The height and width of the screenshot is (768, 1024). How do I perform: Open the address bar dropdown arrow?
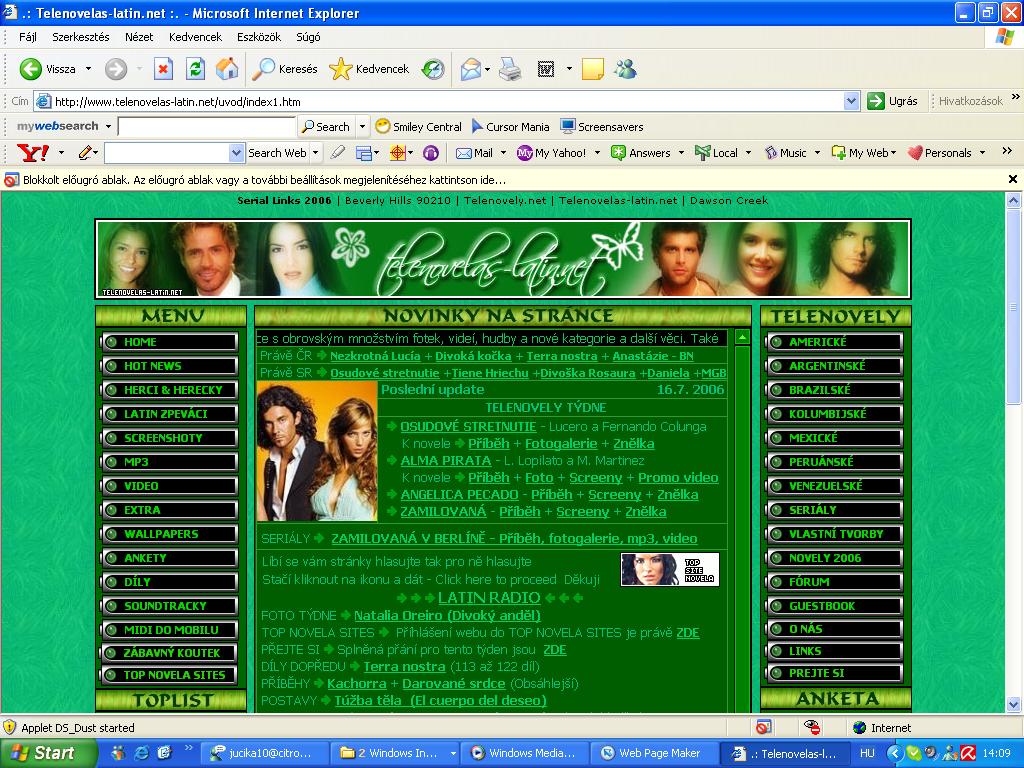(851, 101)
